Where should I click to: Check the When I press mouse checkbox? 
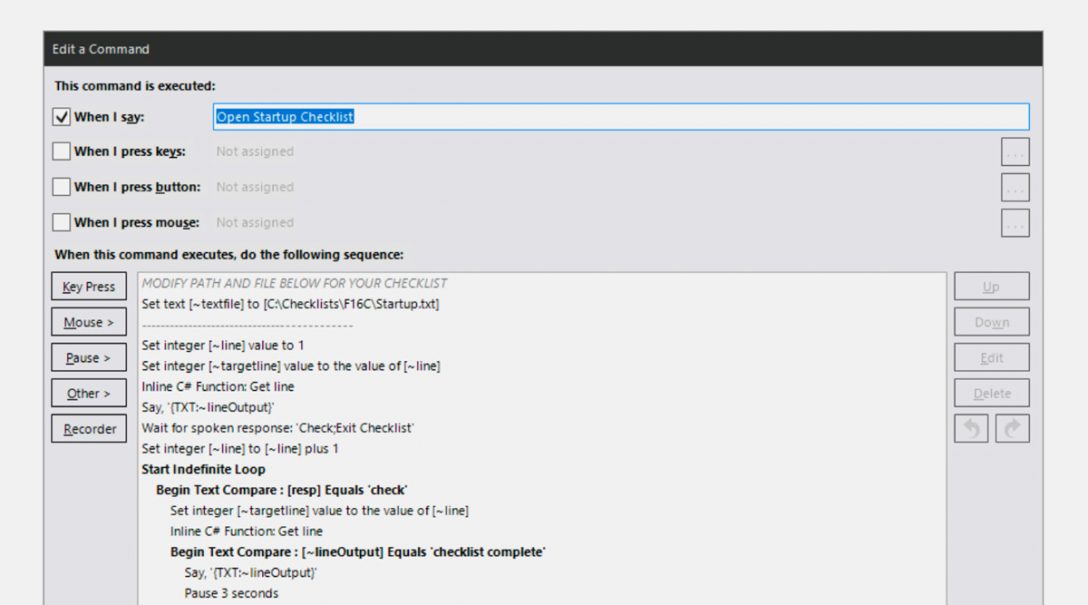62,222
